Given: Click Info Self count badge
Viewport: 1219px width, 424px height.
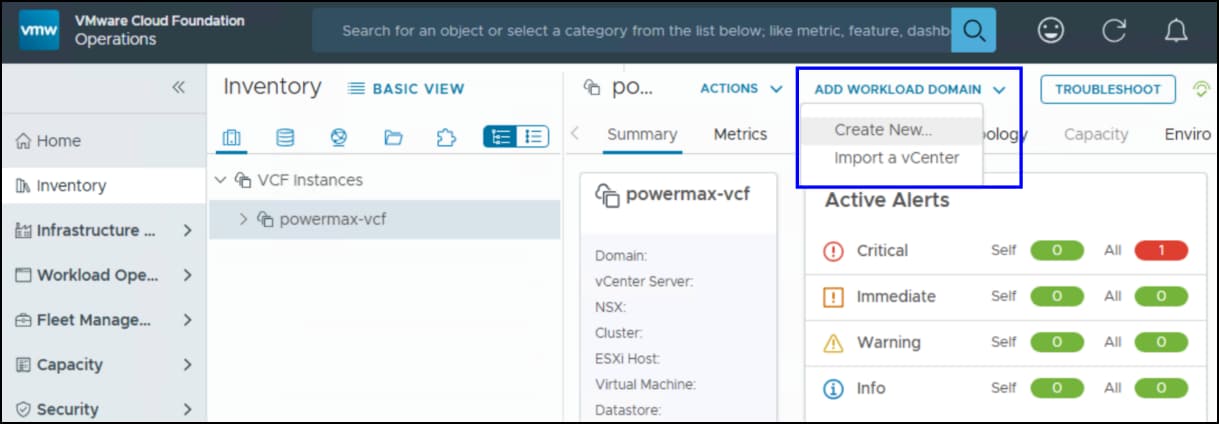Looking at the screenshot, I should pos(1057,387).
